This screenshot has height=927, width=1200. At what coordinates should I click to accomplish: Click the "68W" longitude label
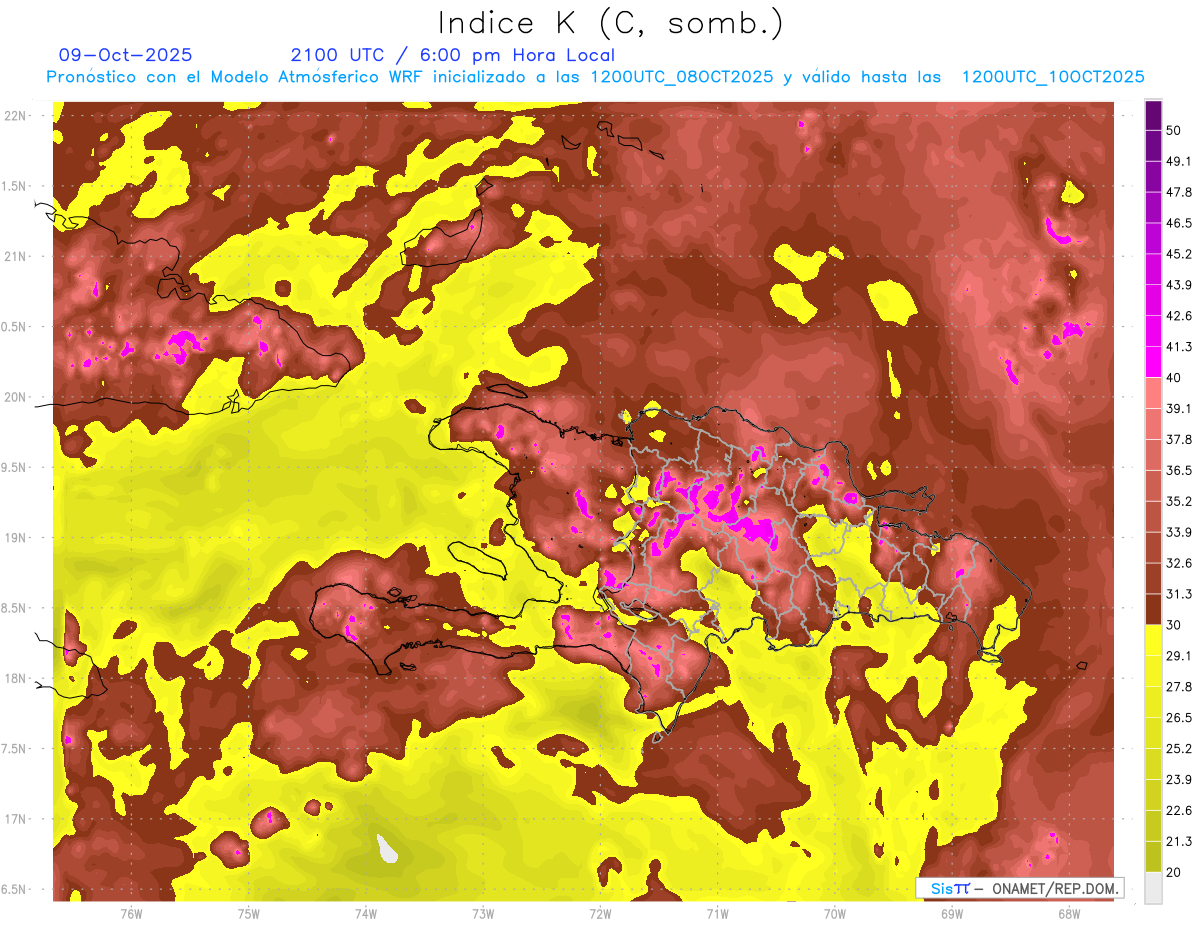(1069, 914)
